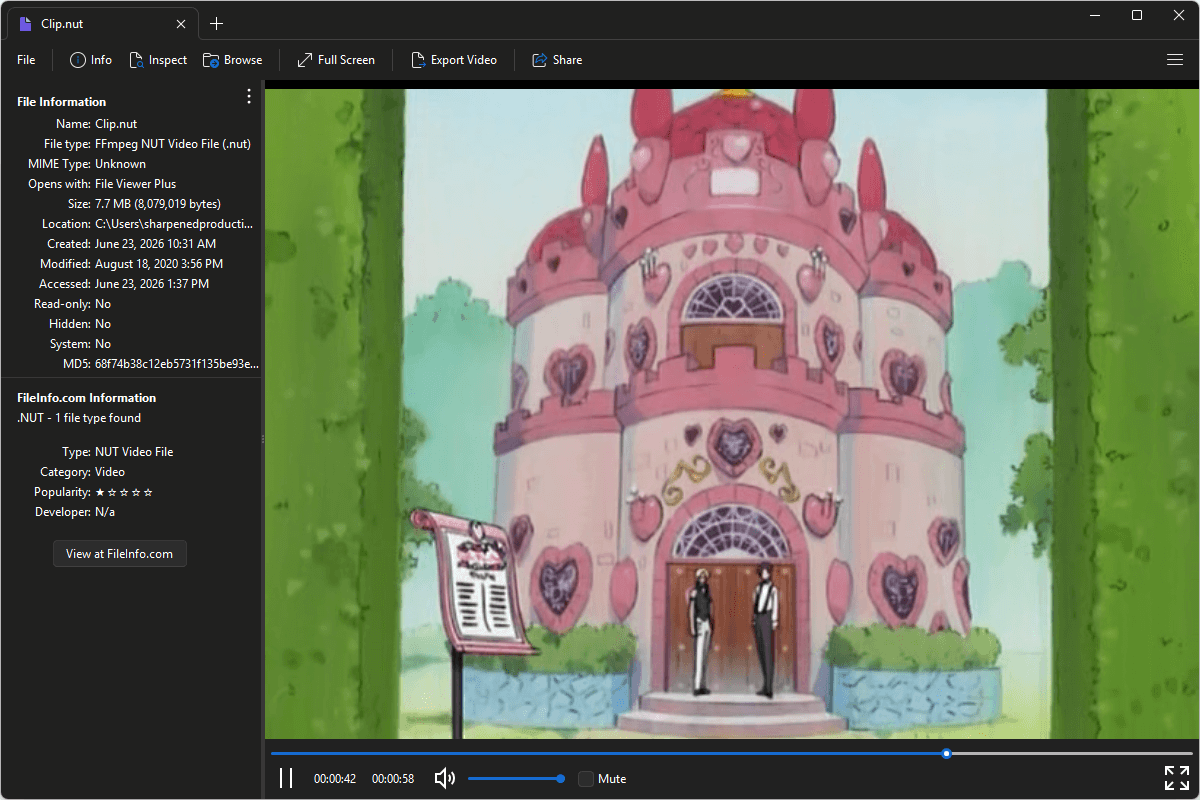The image size is (1200, 800).
Task: Click the File type value FFmpeg NUT Video File
Action: 173,144
